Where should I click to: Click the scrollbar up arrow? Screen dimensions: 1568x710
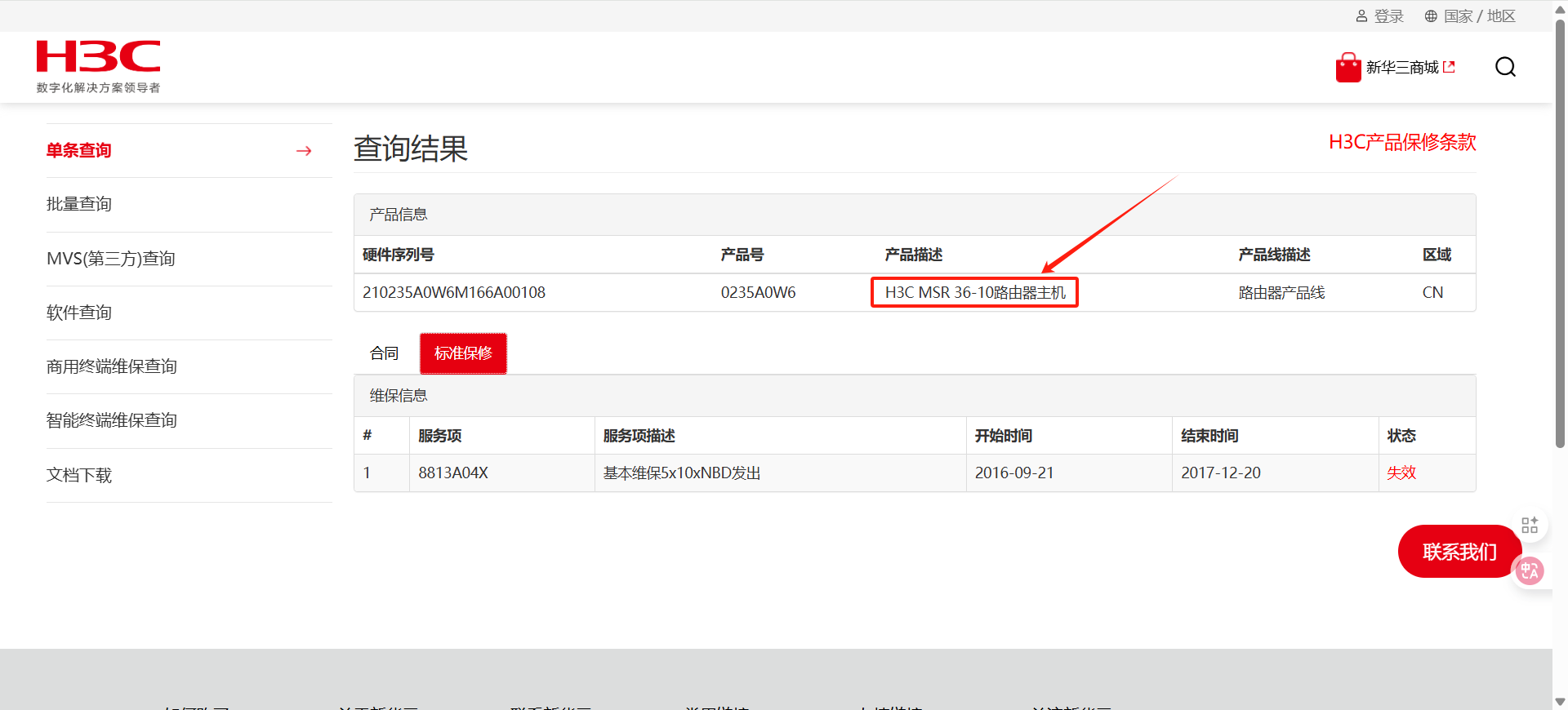click(x=1560, y=9)
